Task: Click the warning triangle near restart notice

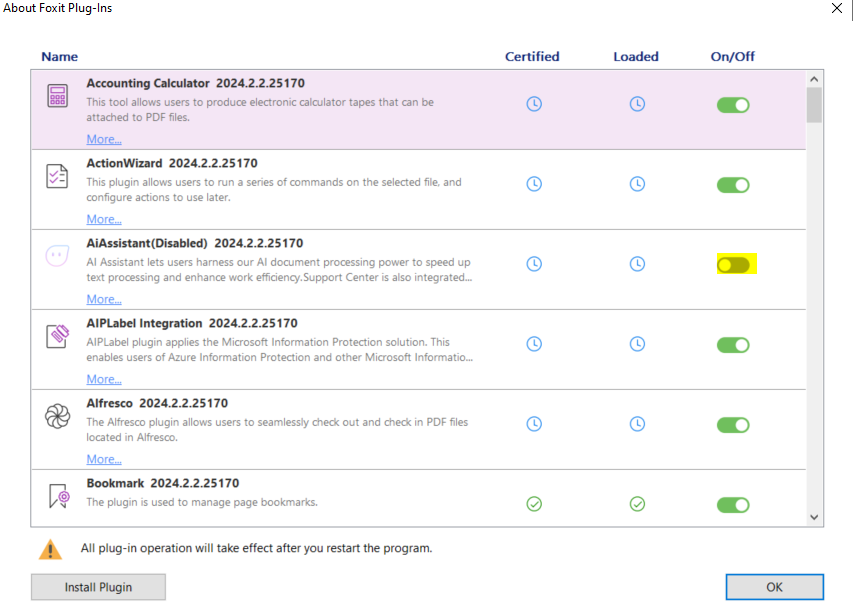Action: tap(49, 549)
